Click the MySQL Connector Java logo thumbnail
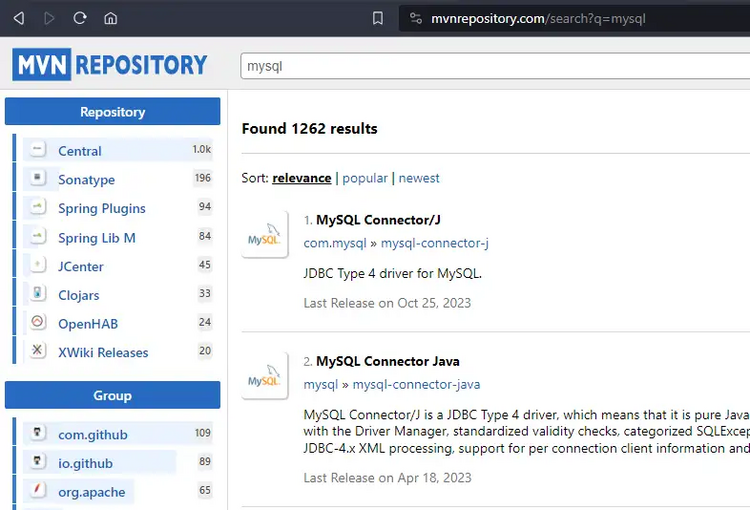750x510 pixels. pyautogui.click(x=265, y=377)
